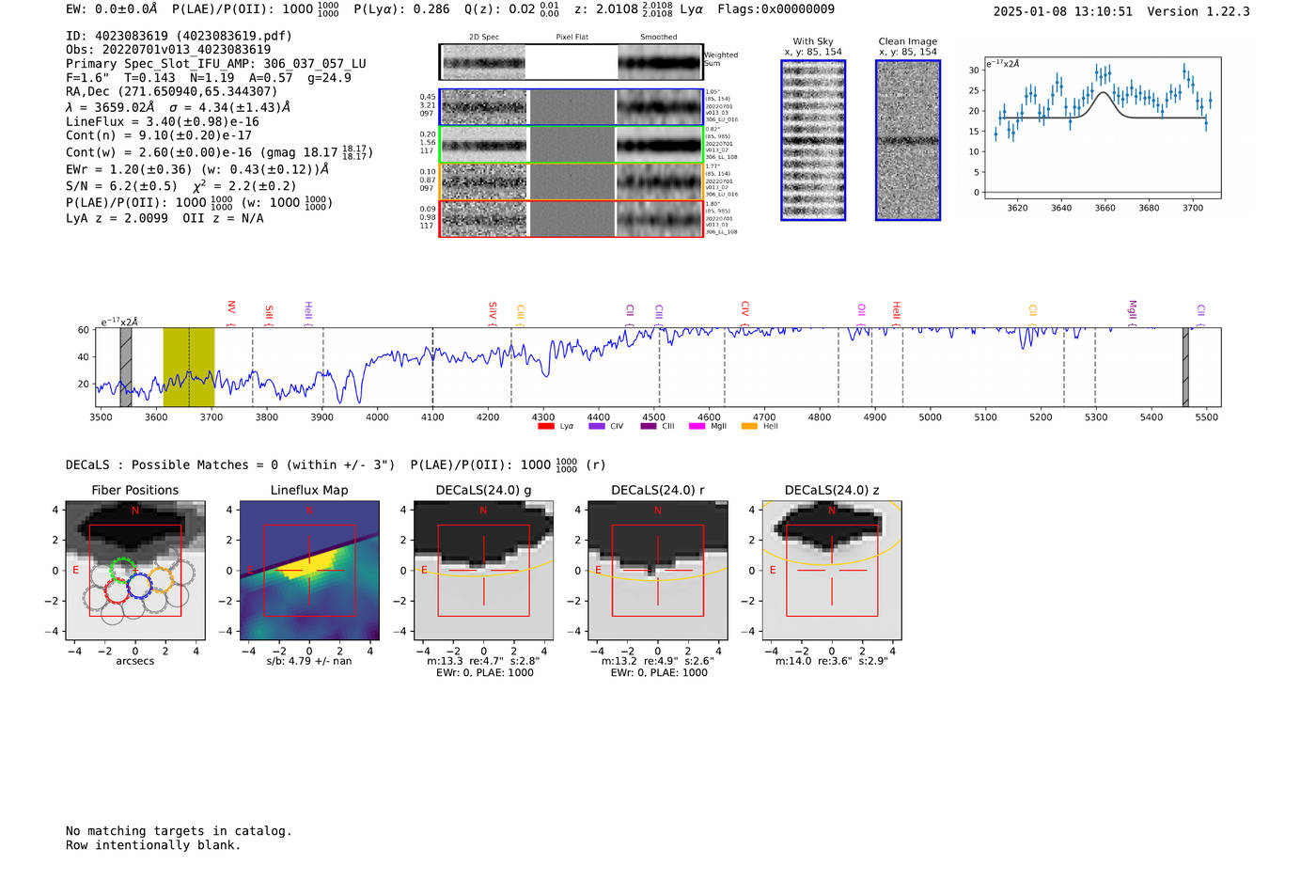Click the MgII label above the spectrum

coord(1132,309)
